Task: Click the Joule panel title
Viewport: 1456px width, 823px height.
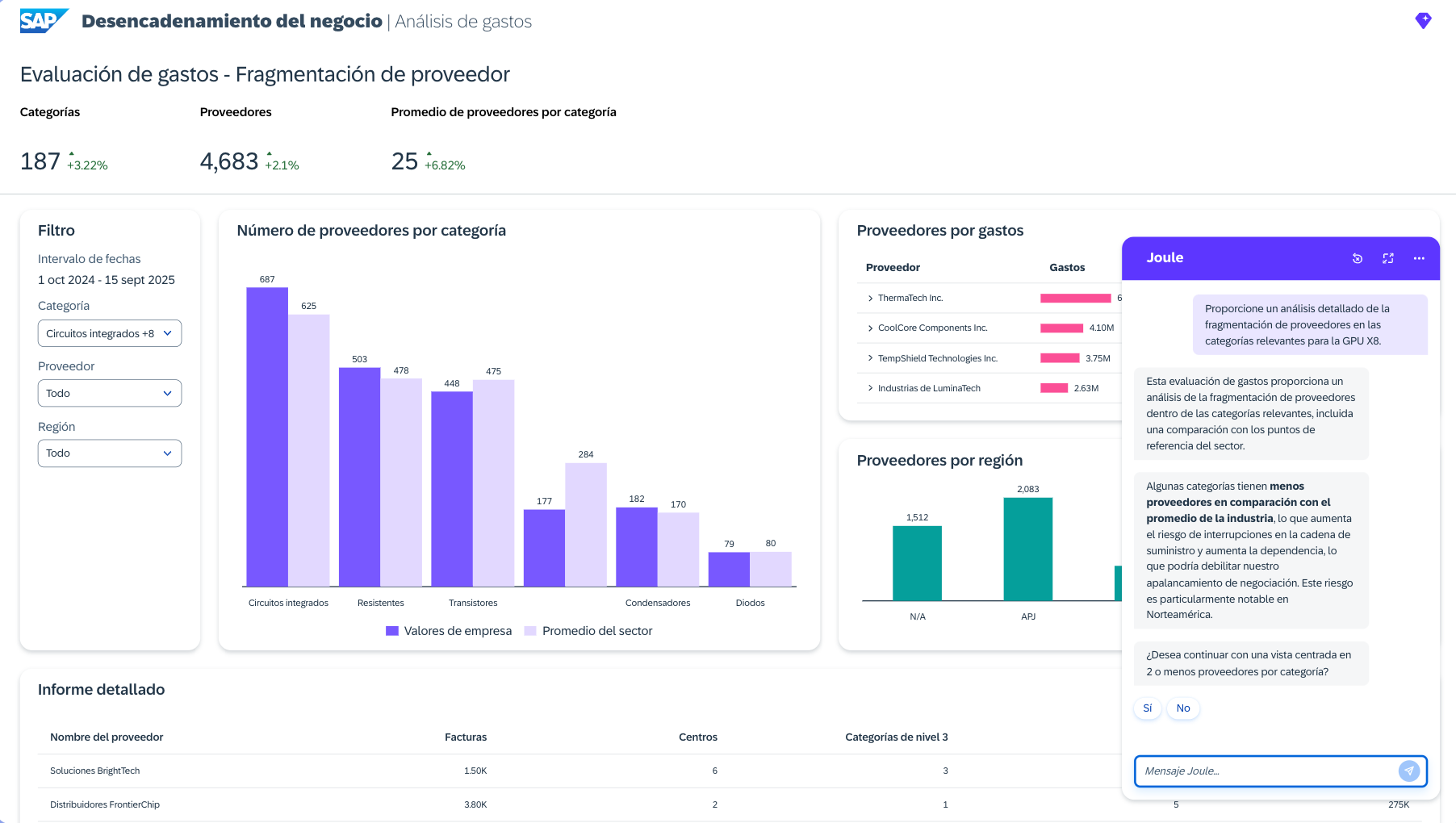Action: (1165, 257)
